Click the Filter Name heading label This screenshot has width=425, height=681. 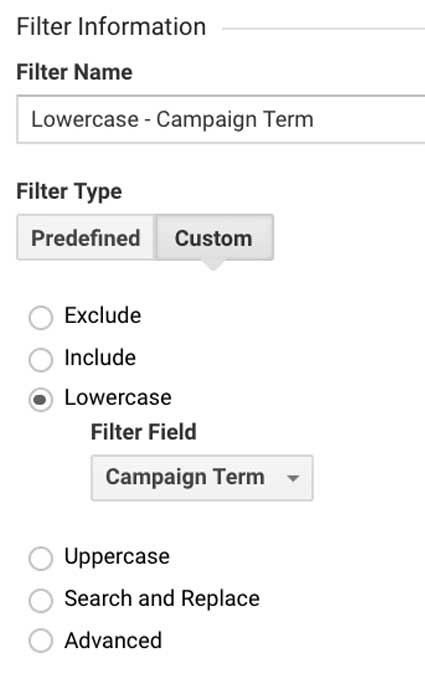pos(74,72)
